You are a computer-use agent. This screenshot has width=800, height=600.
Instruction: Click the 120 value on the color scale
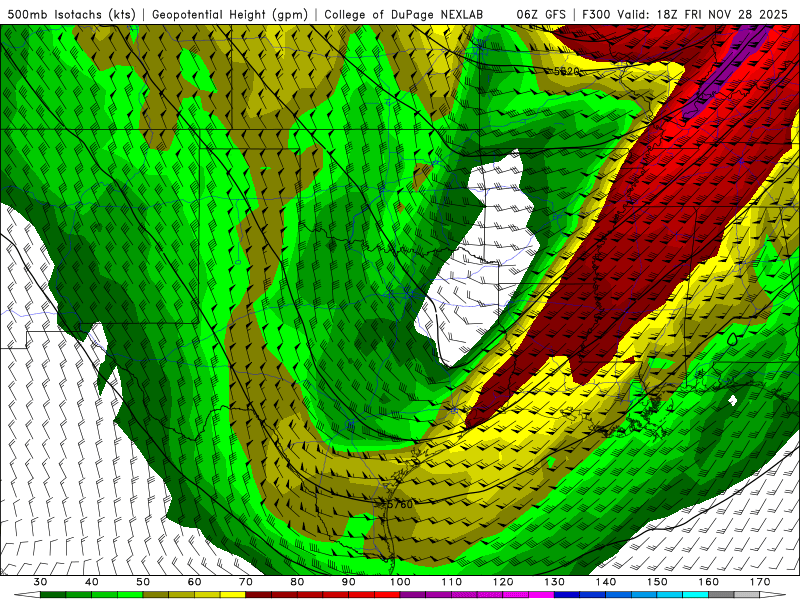pyautogui.click(x=503, y=582)
